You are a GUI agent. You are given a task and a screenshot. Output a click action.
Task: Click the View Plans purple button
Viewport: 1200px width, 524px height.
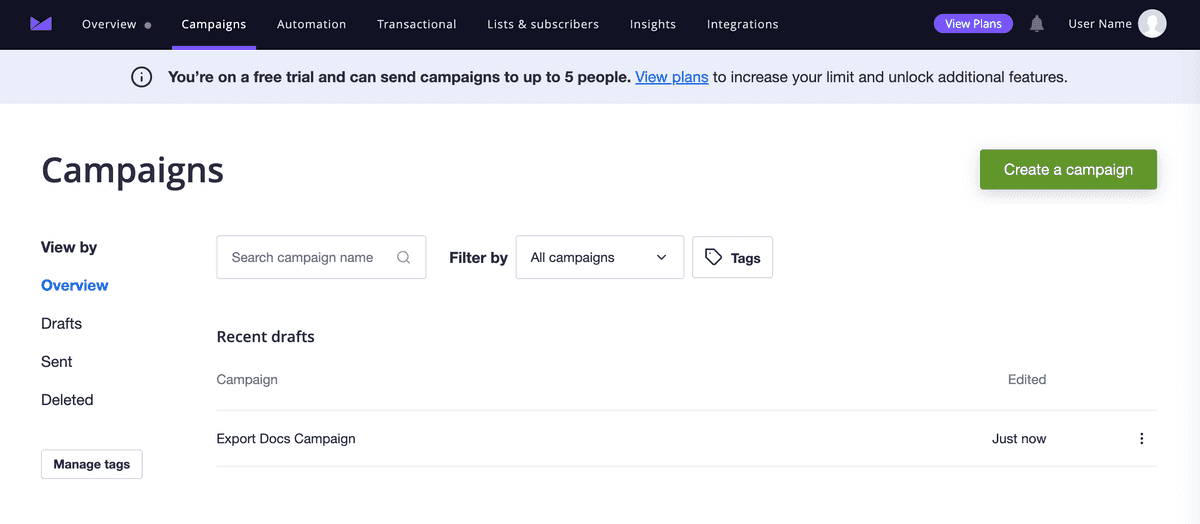point(973,24)
